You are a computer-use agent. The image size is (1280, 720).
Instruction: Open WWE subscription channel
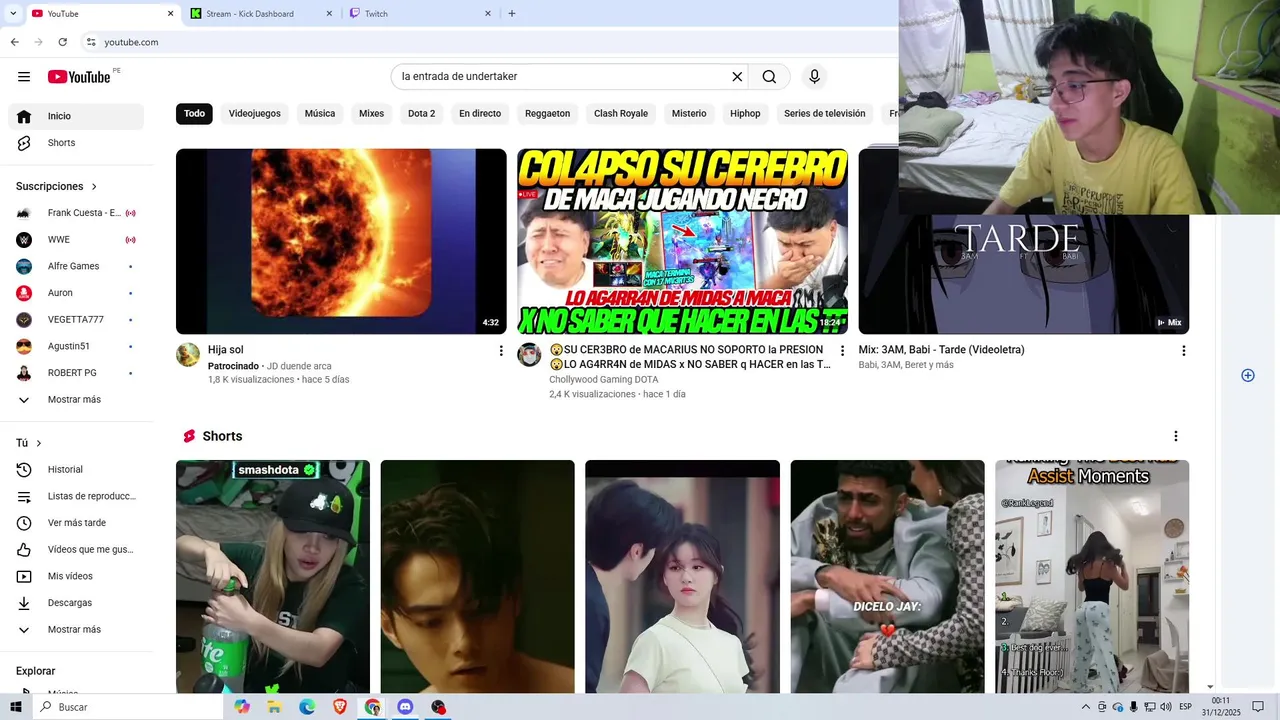[76, 240]
